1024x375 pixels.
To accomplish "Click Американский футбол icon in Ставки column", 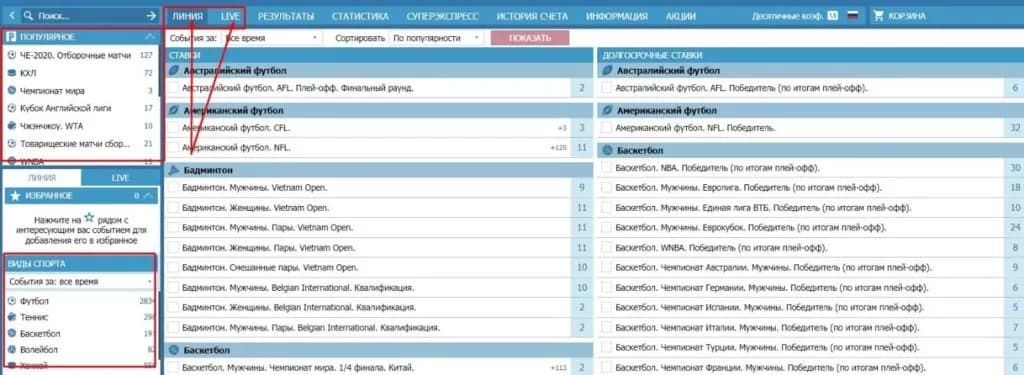I will (x=174, y=111).
